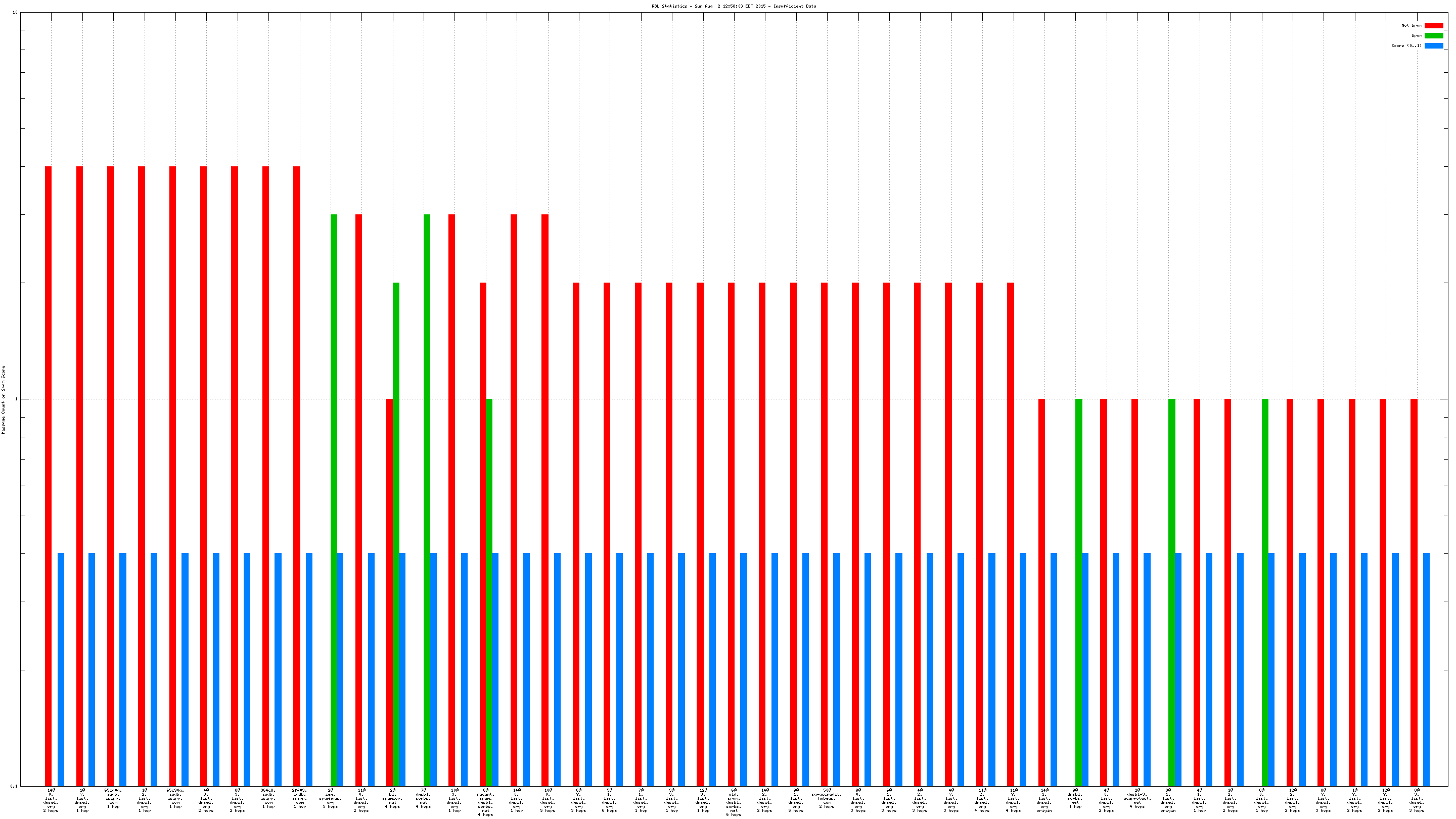1456x819 pixels.
Task: Click the red bar above 364c8.iadb.isipp.com
Action: (x=265, y=475)
